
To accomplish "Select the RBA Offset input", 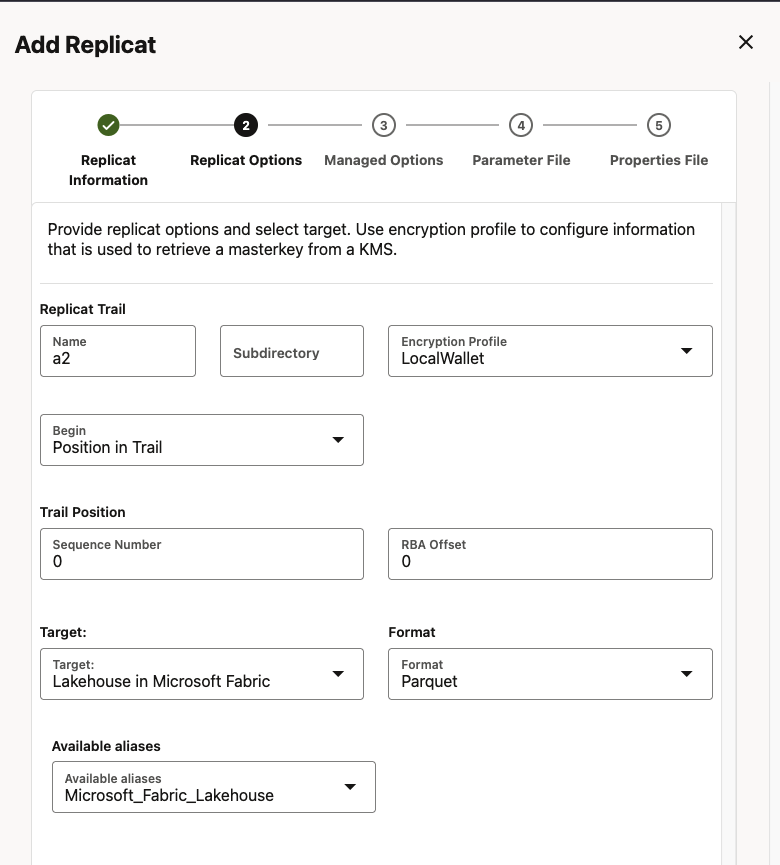I will [550, 554].
